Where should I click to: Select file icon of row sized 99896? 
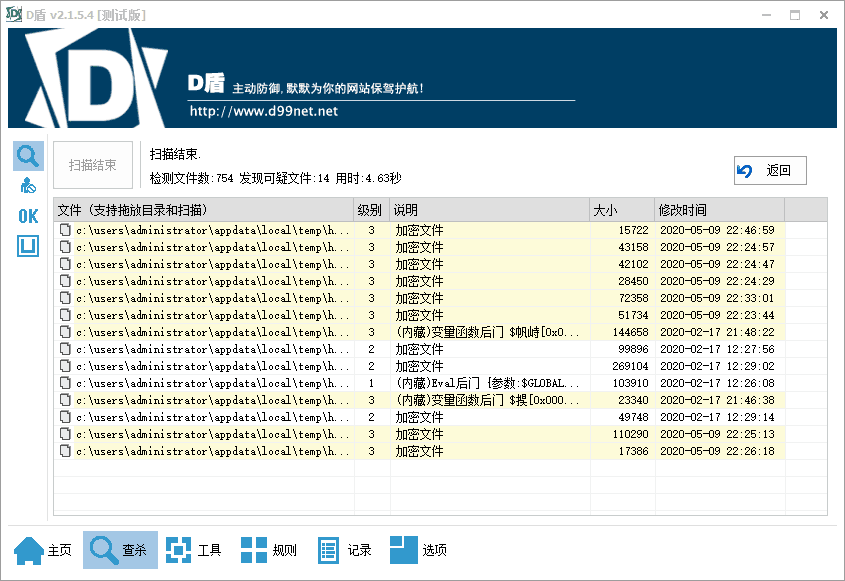point(65,349)
